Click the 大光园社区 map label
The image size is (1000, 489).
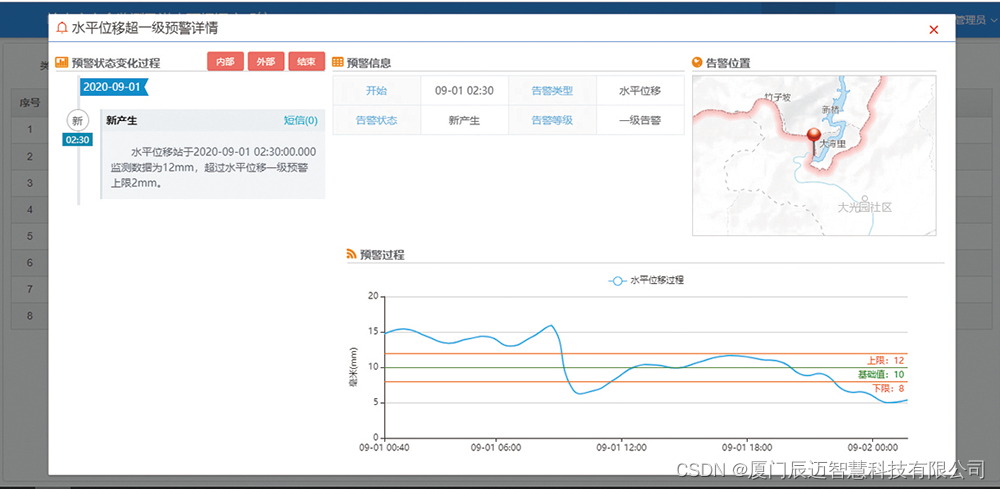864,207
